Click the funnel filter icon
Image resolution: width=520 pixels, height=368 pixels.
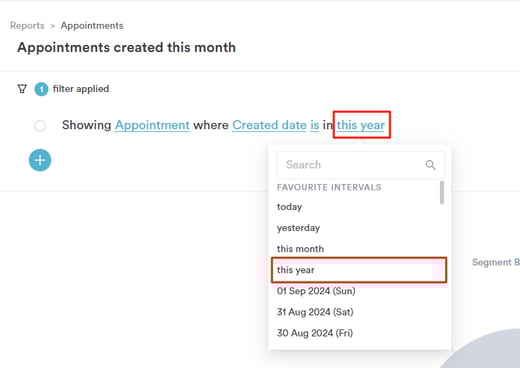click(22, 89)
